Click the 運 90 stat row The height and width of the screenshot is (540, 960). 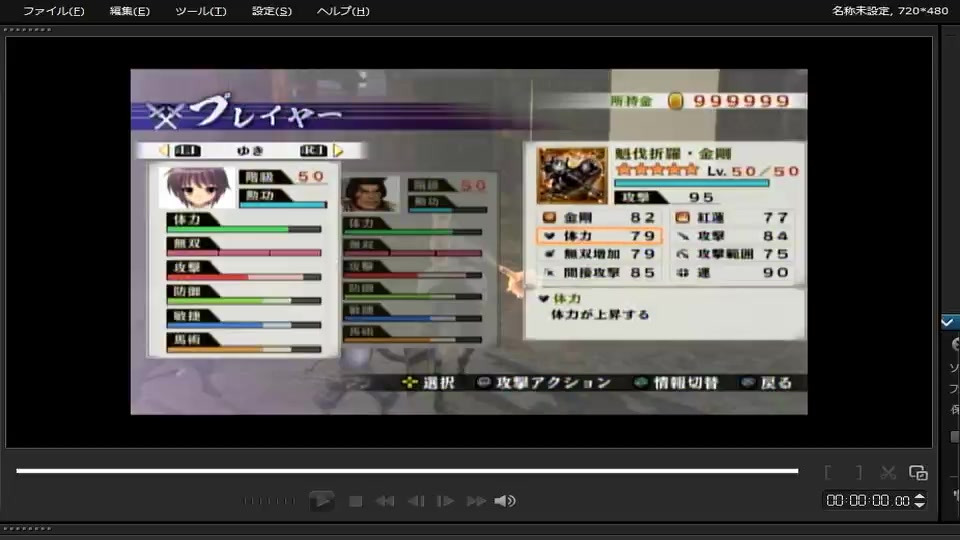coord(733,272)
